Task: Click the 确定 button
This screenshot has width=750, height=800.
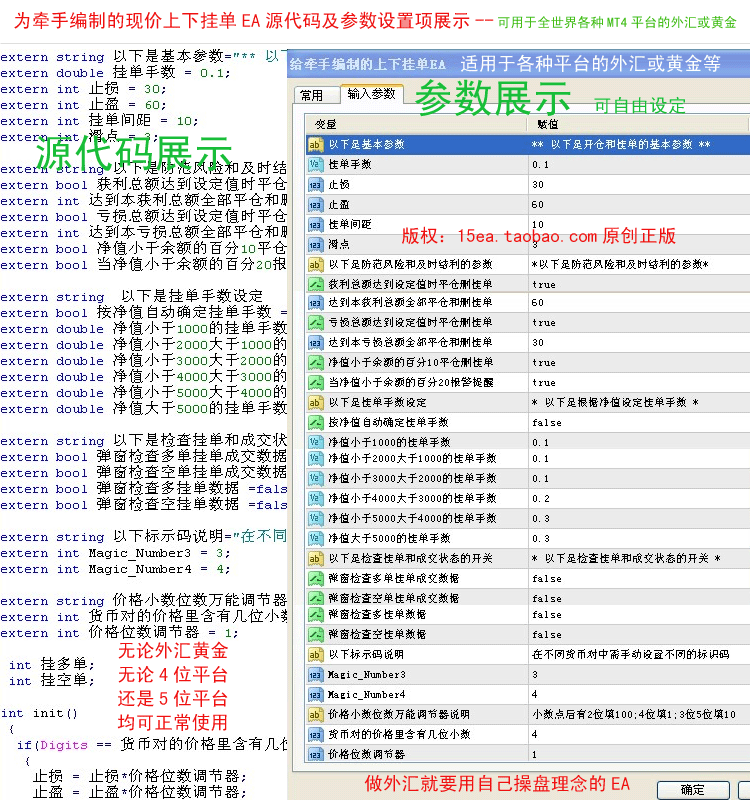Action: click(693, 790)
